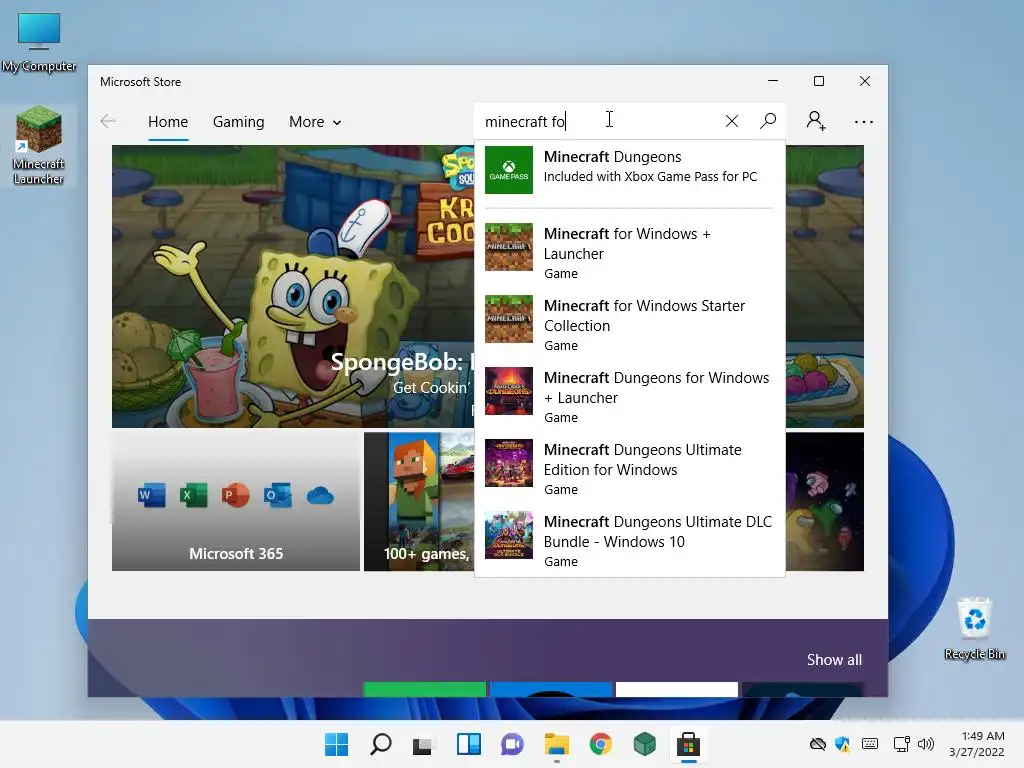1024x768 pixels.
Task: Expand the More dropdown menu
Action: (x=315, y=121)
